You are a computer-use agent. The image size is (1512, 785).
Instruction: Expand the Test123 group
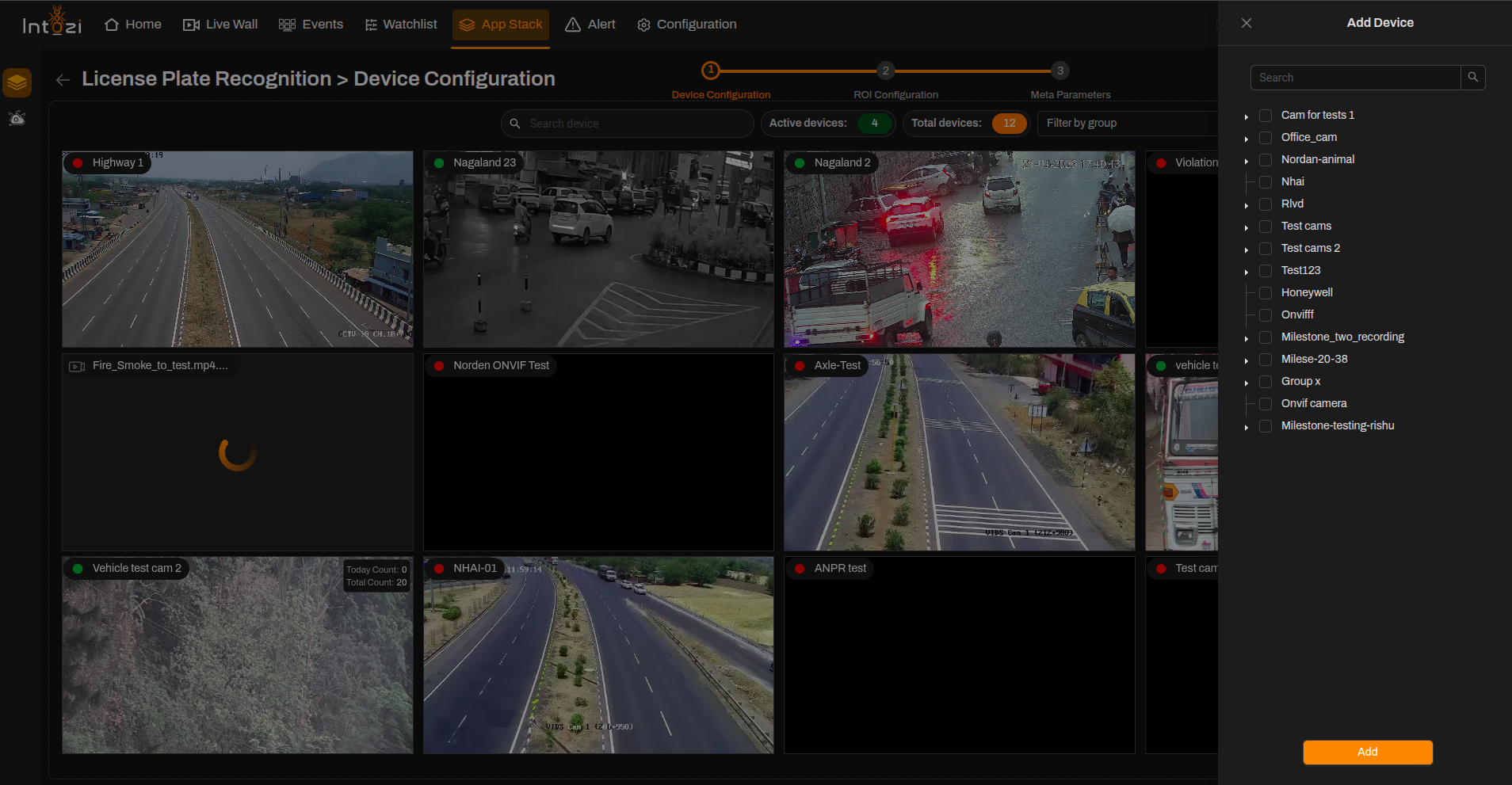coord(1247,272)
